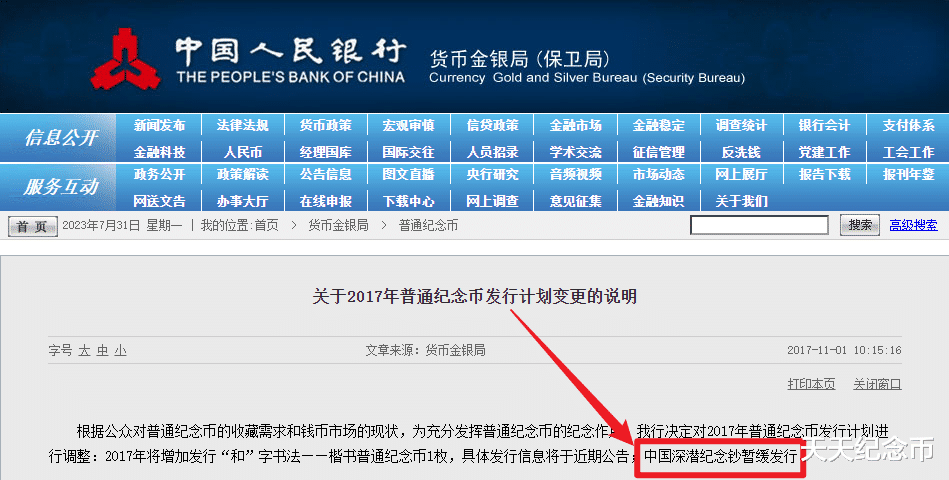Open 在线申报 menu item
This screenshot has width=949, height=480.
click(x=326, y=201)
